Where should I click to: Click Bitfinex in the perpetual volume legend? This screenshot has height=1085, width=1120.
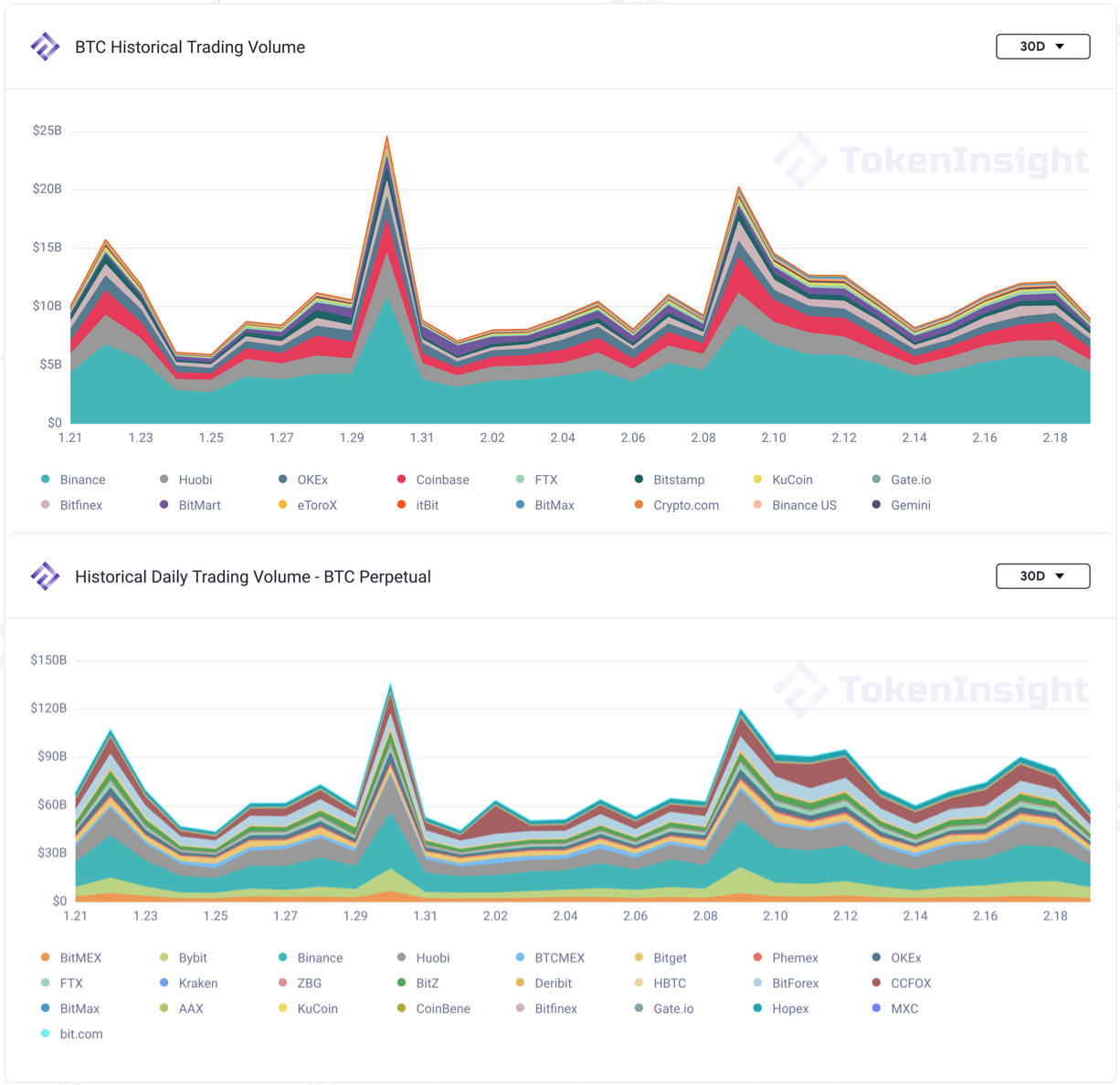[546, 1009]
